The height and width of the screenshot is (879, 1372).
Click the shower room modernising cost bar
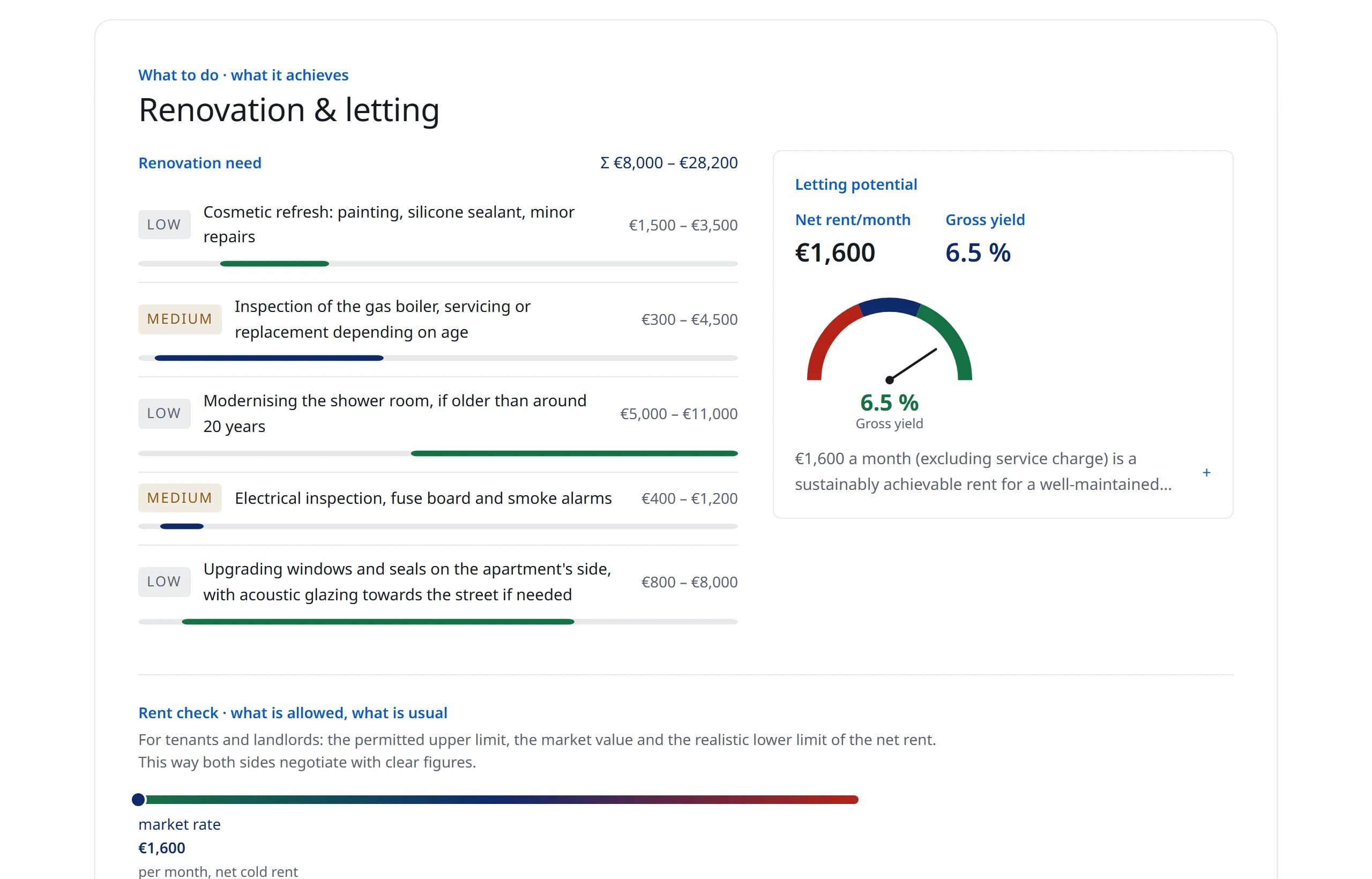[x=438, y=453]
